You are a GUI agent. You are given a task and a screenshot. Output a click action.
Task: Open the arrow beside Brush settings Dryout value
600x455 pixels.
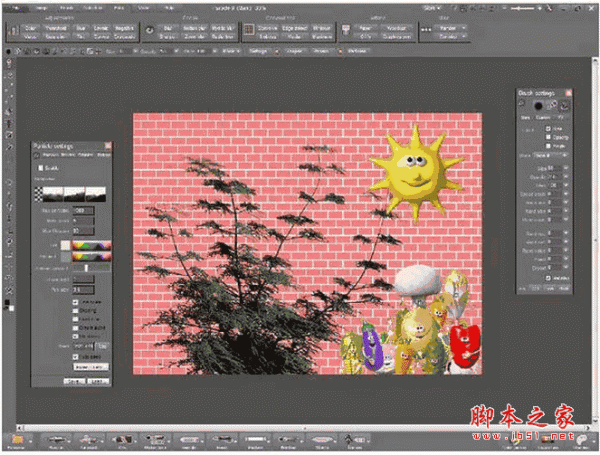pos(566,268)
